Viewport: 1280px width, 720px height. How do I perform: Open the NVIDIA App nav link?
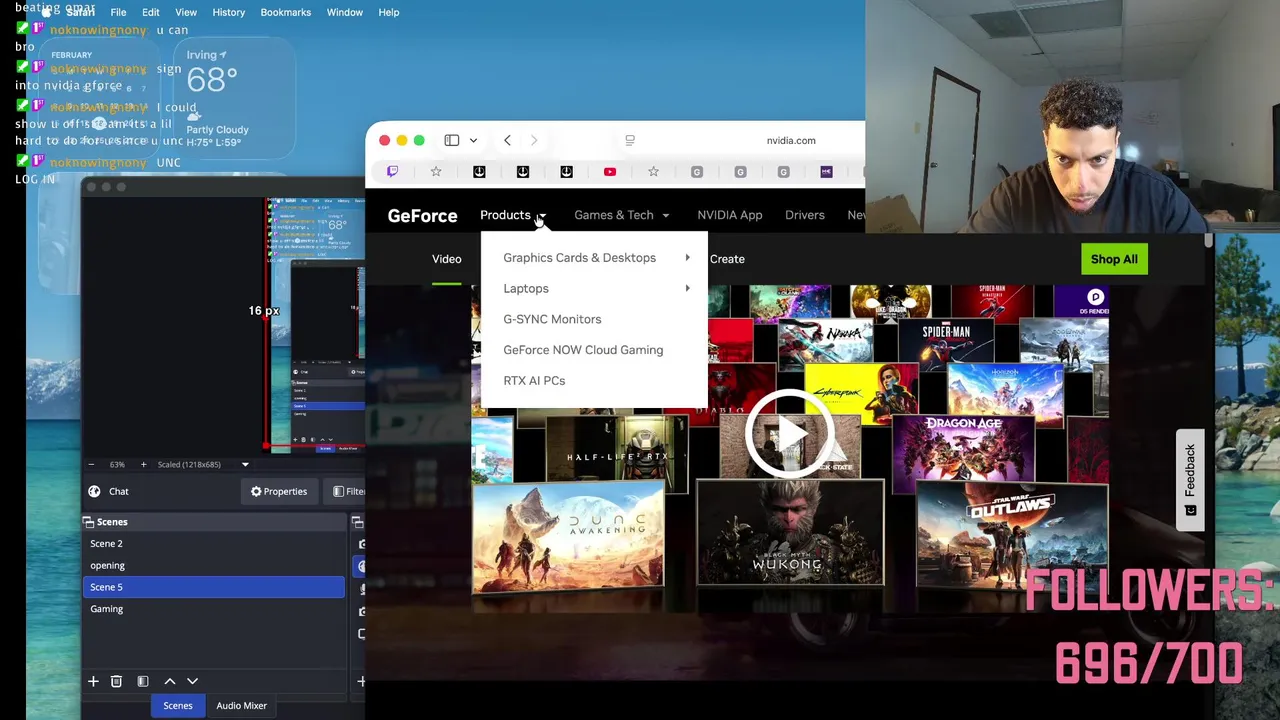[x=730, y=215]
